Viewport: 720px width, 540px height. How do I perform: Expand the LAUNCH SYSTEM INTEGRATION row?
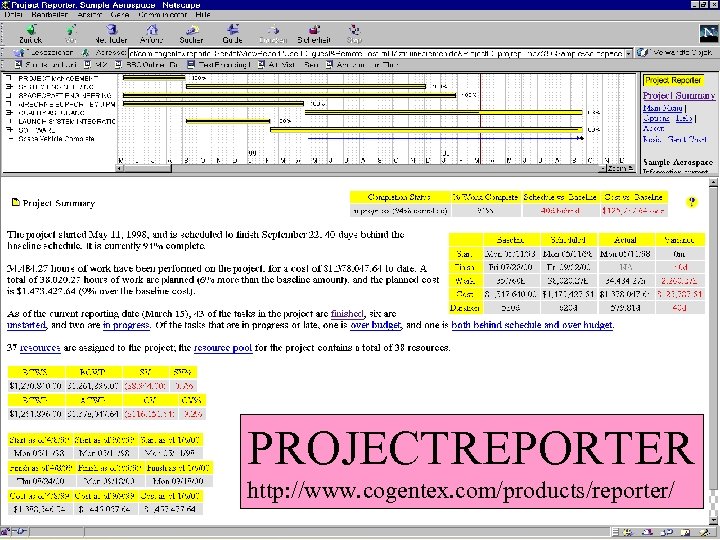[x=9, y=121]
